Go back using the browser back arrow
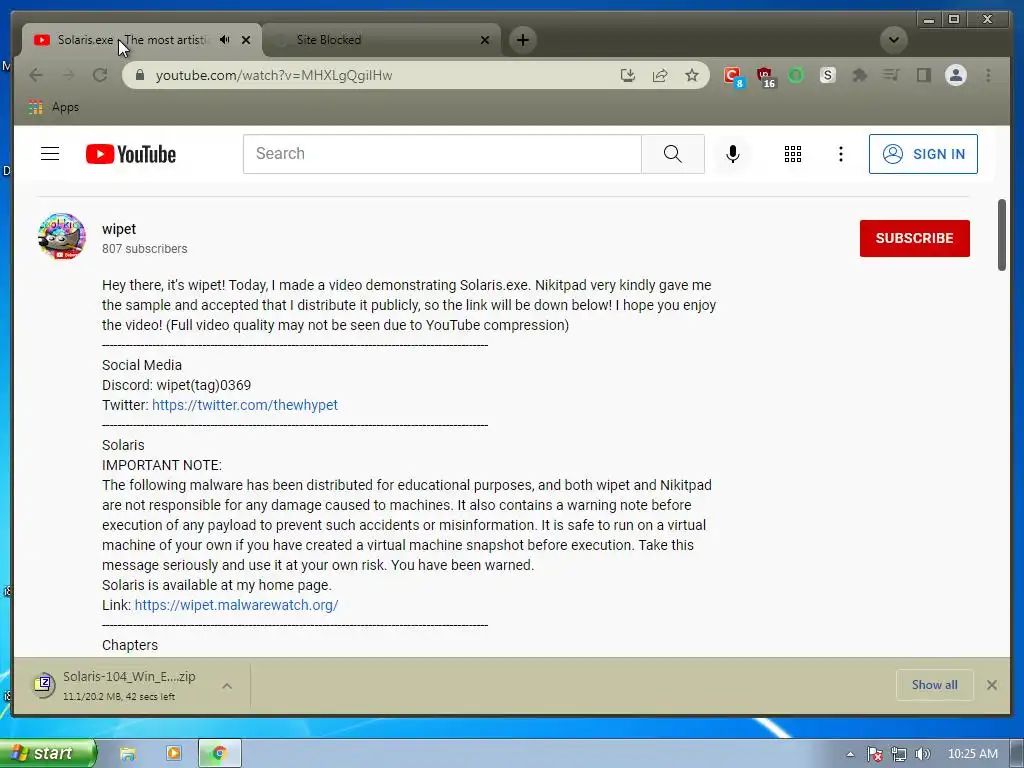This screenshot has width=1024, height=768. click(x=36, y=75)
